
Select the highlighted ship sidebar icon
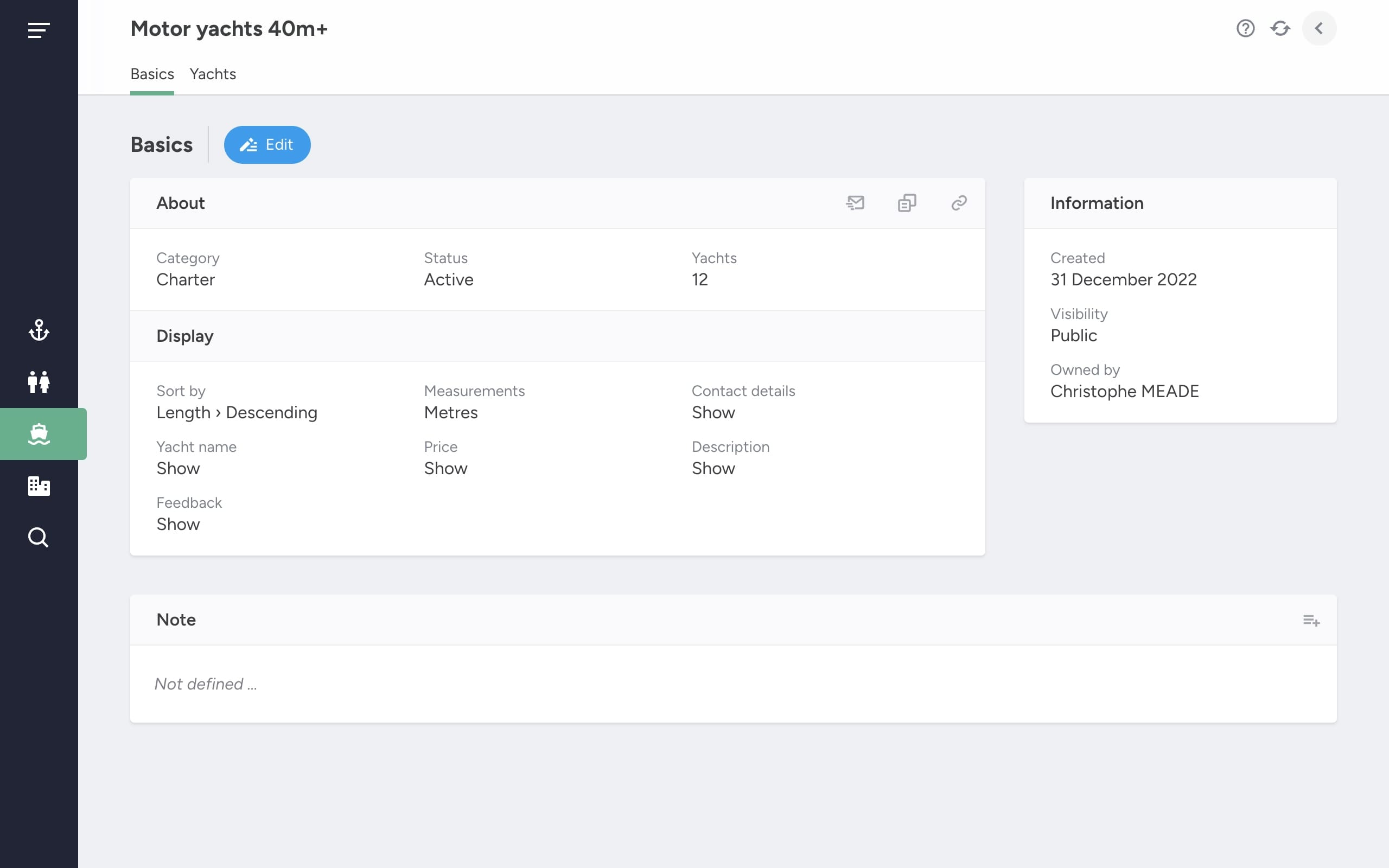(x=39, y=434)
